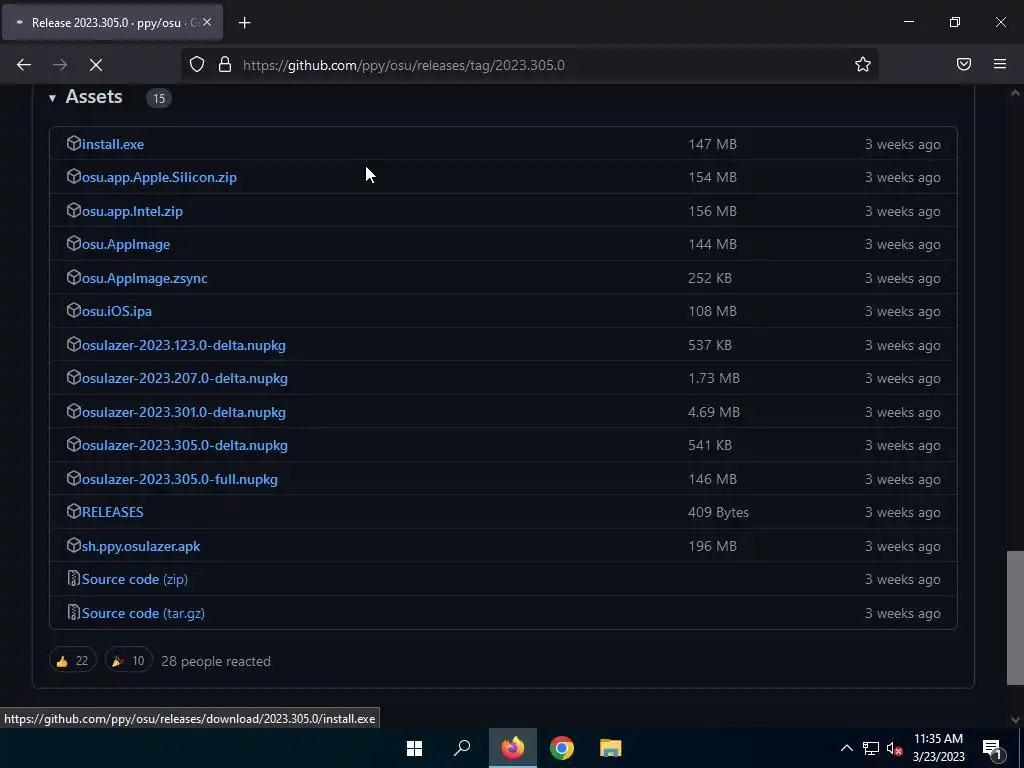Open osulazer-2023.301.0-delta.nupkg link
The width and height of the screenshot is (1024, 768).
click(184, 413)
